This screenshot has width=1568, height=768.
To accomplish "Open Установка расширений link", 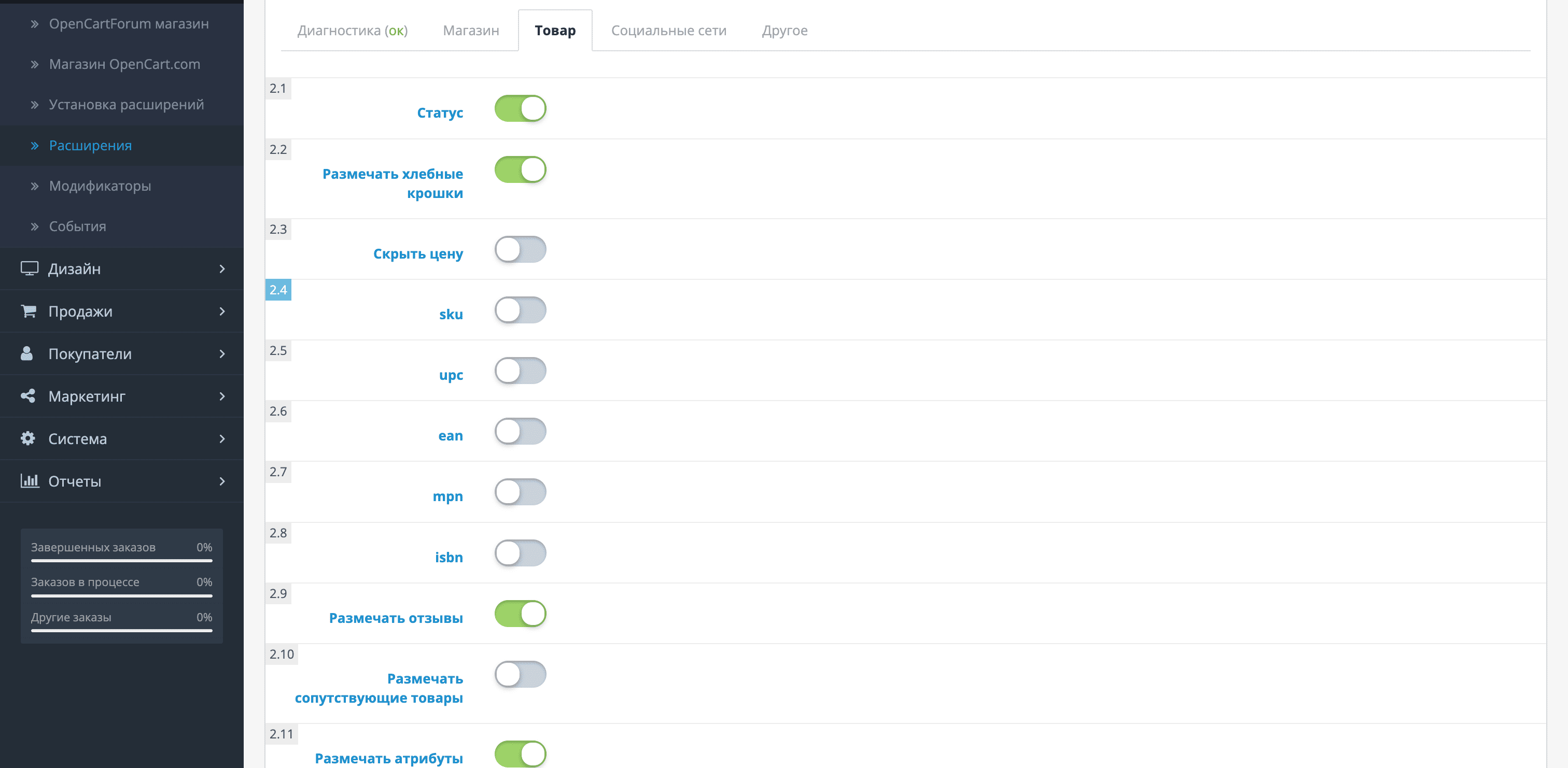I will (126, 105).
